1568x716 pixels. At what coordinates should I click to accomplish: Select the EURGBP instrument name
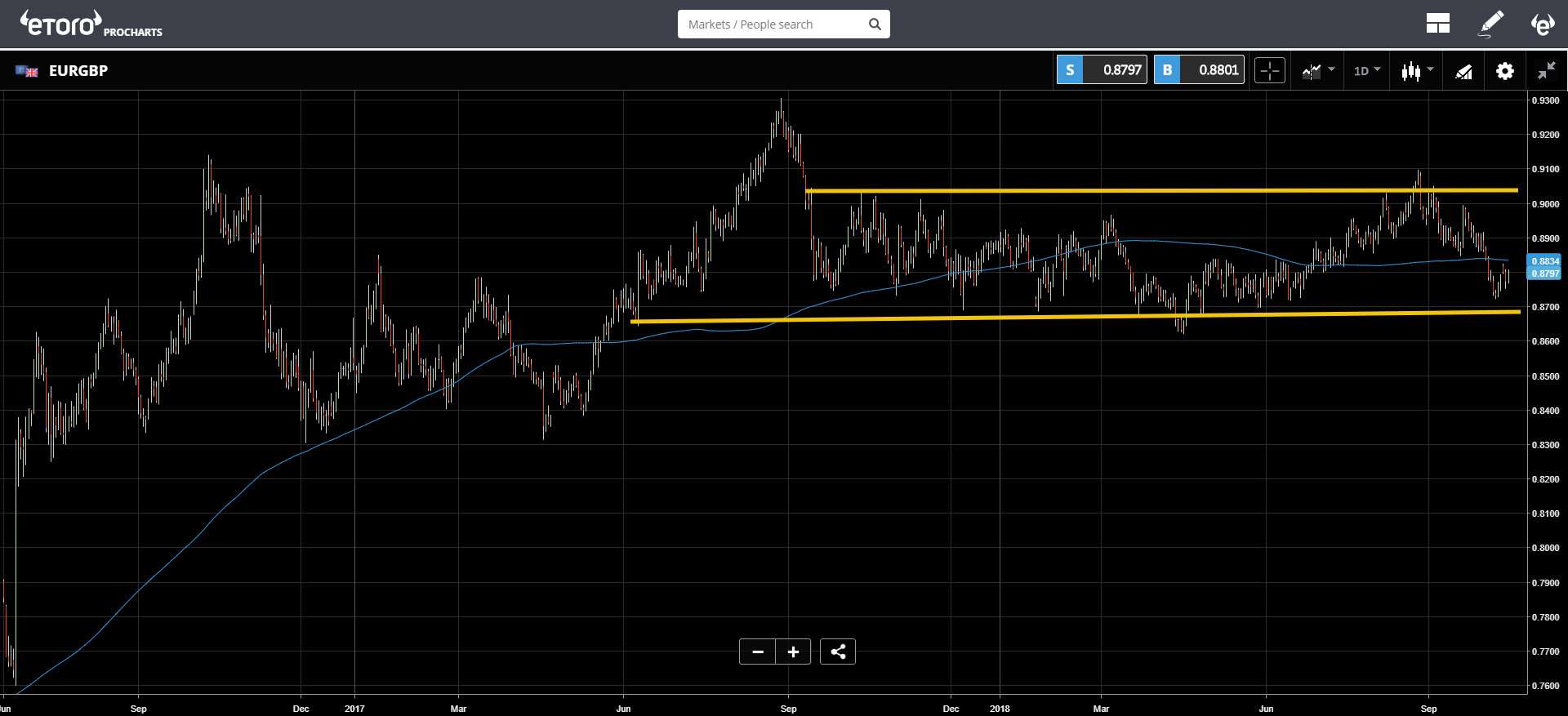(x=78, y=71)
